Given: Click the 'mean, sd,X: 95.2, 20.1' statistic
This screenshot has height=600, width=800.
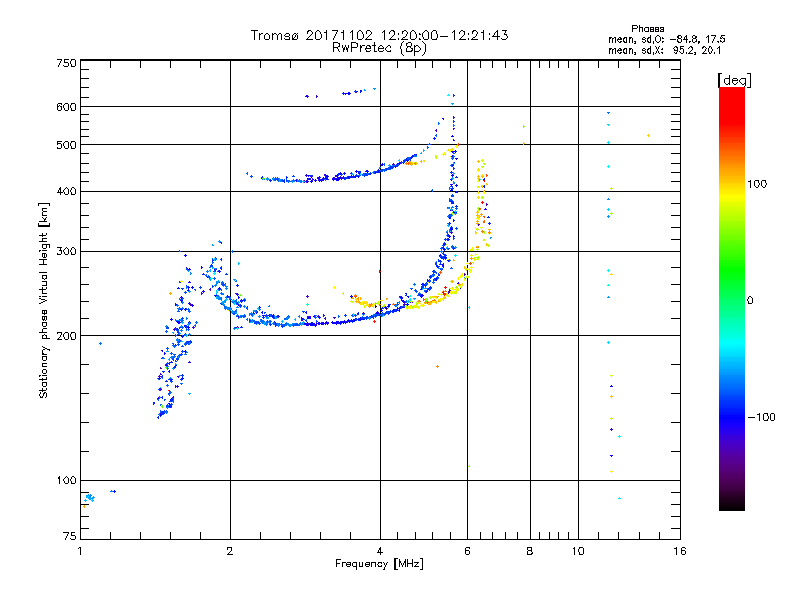Looking at the screenshot, I should [x=664, y=50].
